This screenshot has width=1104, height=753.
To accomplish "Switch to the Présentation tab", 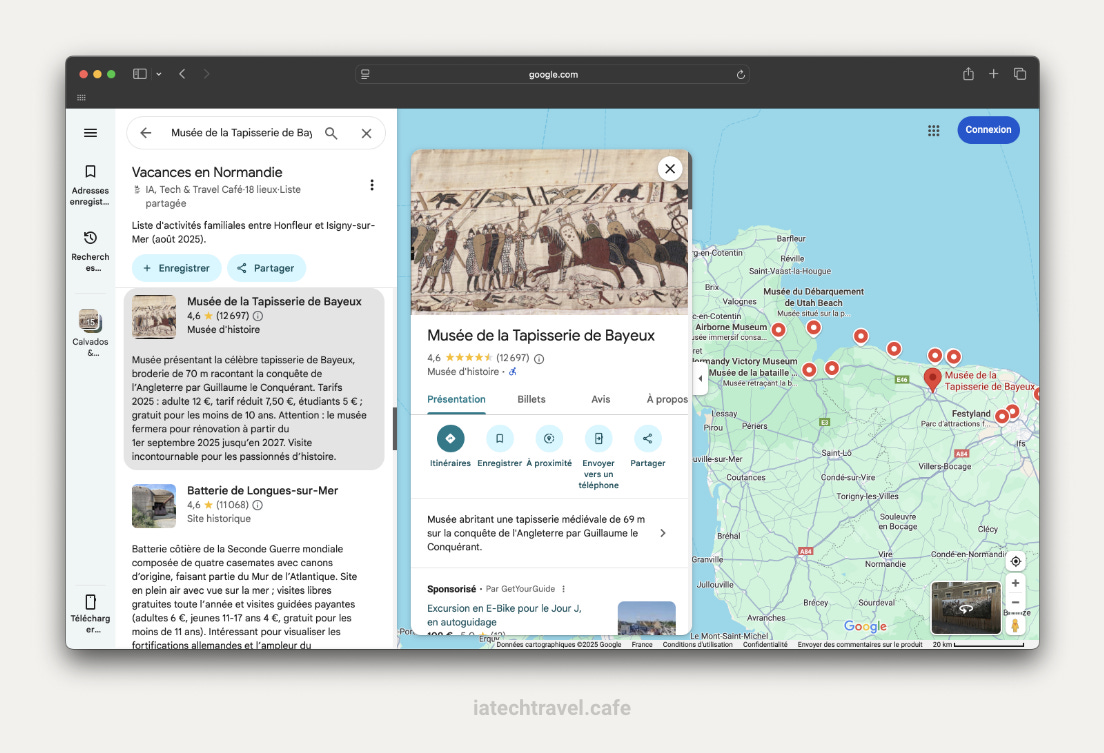I will click(x=456, y=399).
